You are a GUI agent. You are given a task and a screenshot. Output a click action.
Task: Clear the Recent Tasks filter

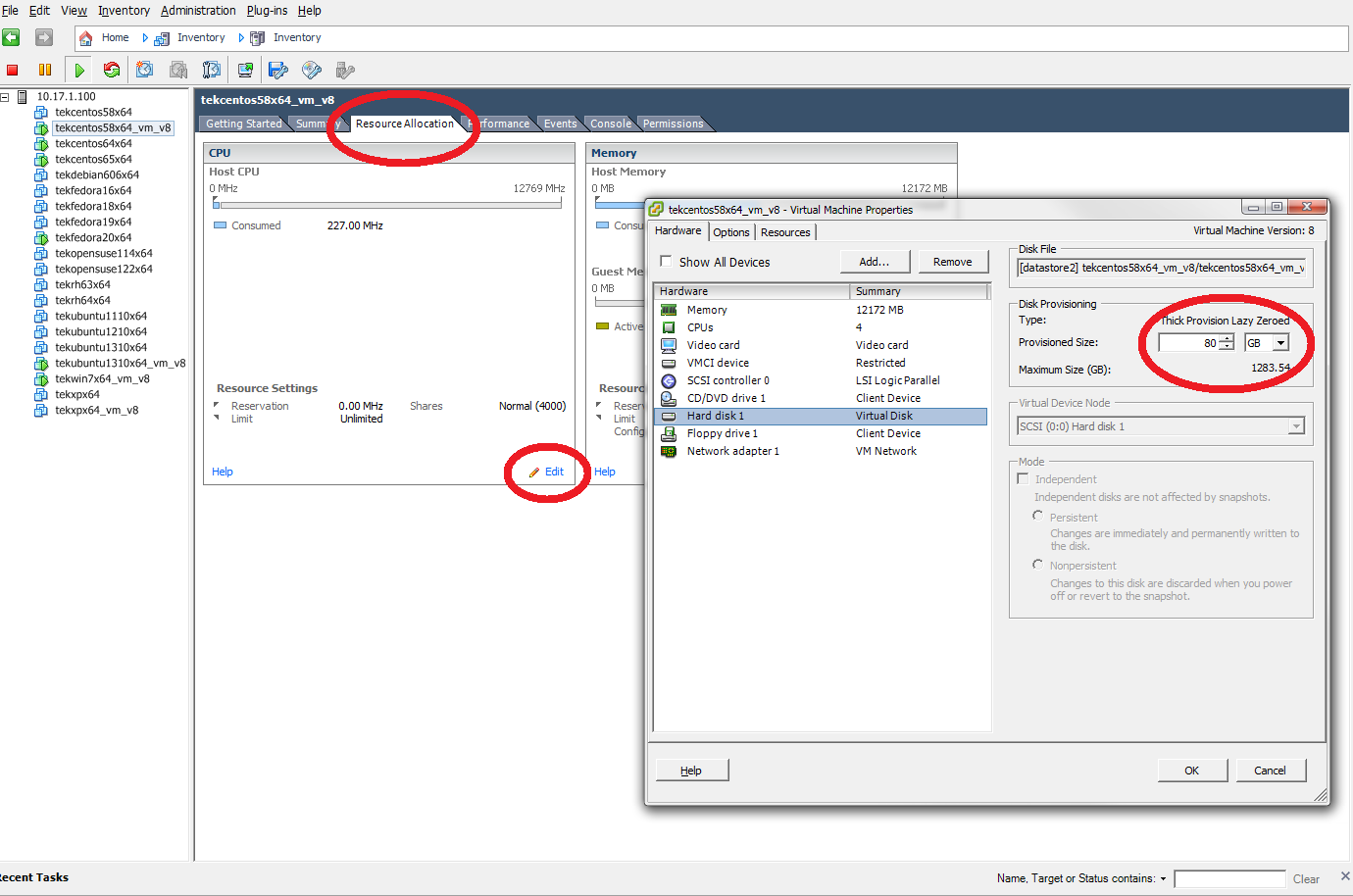(x=1306, y=879)
